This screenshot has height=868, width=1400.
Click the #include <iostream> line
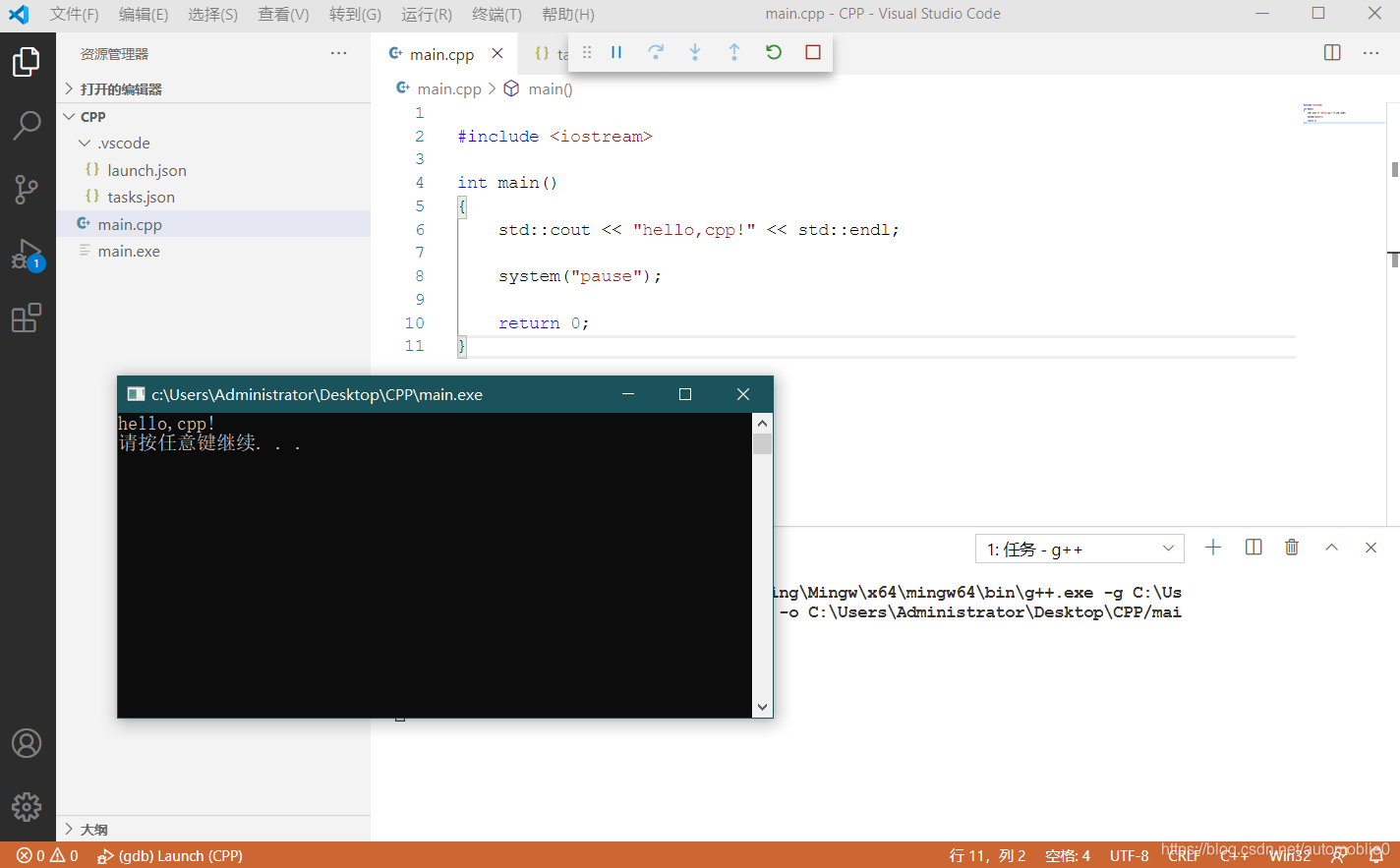554,137
